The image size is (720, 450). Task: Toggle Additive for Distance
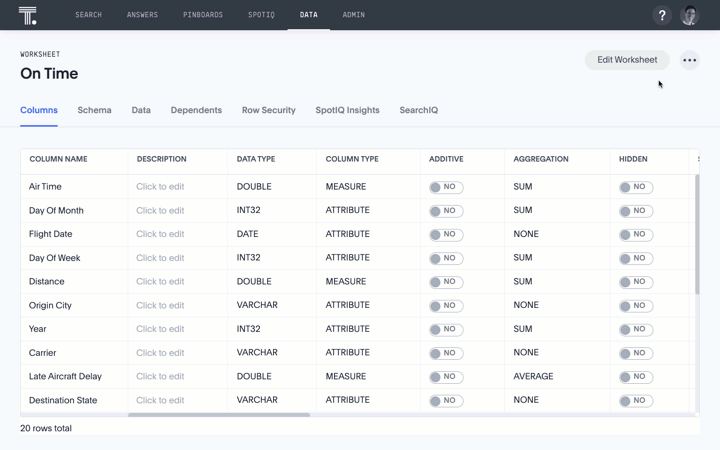point(446,281)
